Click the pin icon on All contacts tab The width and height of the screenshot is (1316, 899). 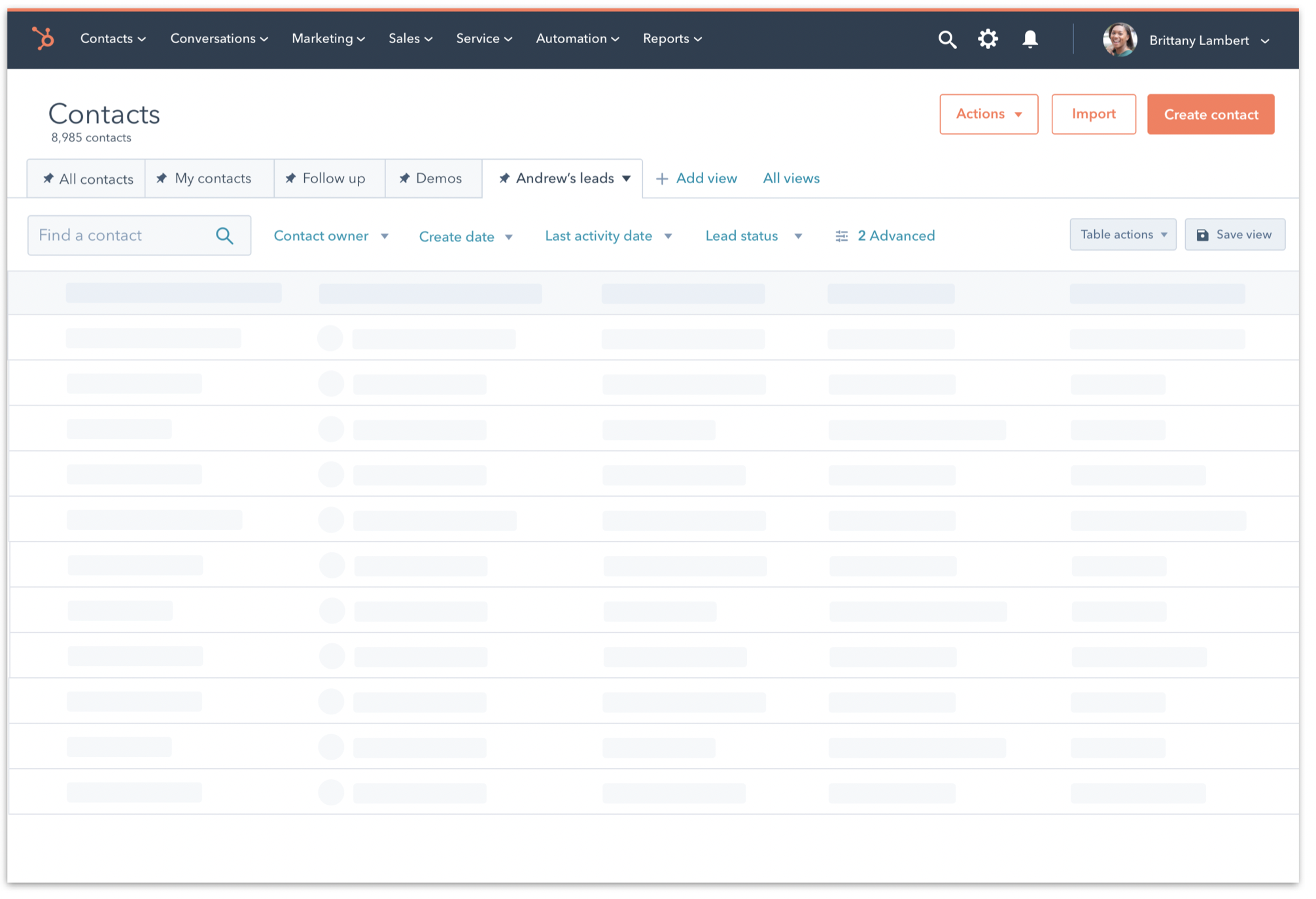click(48, 179)
